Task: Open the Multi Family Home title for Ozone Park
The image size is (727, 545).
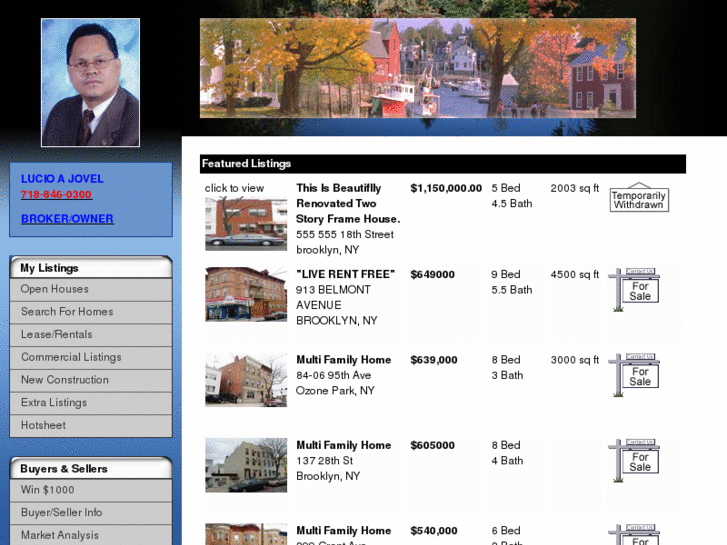Action: click(x=344, y=360)
